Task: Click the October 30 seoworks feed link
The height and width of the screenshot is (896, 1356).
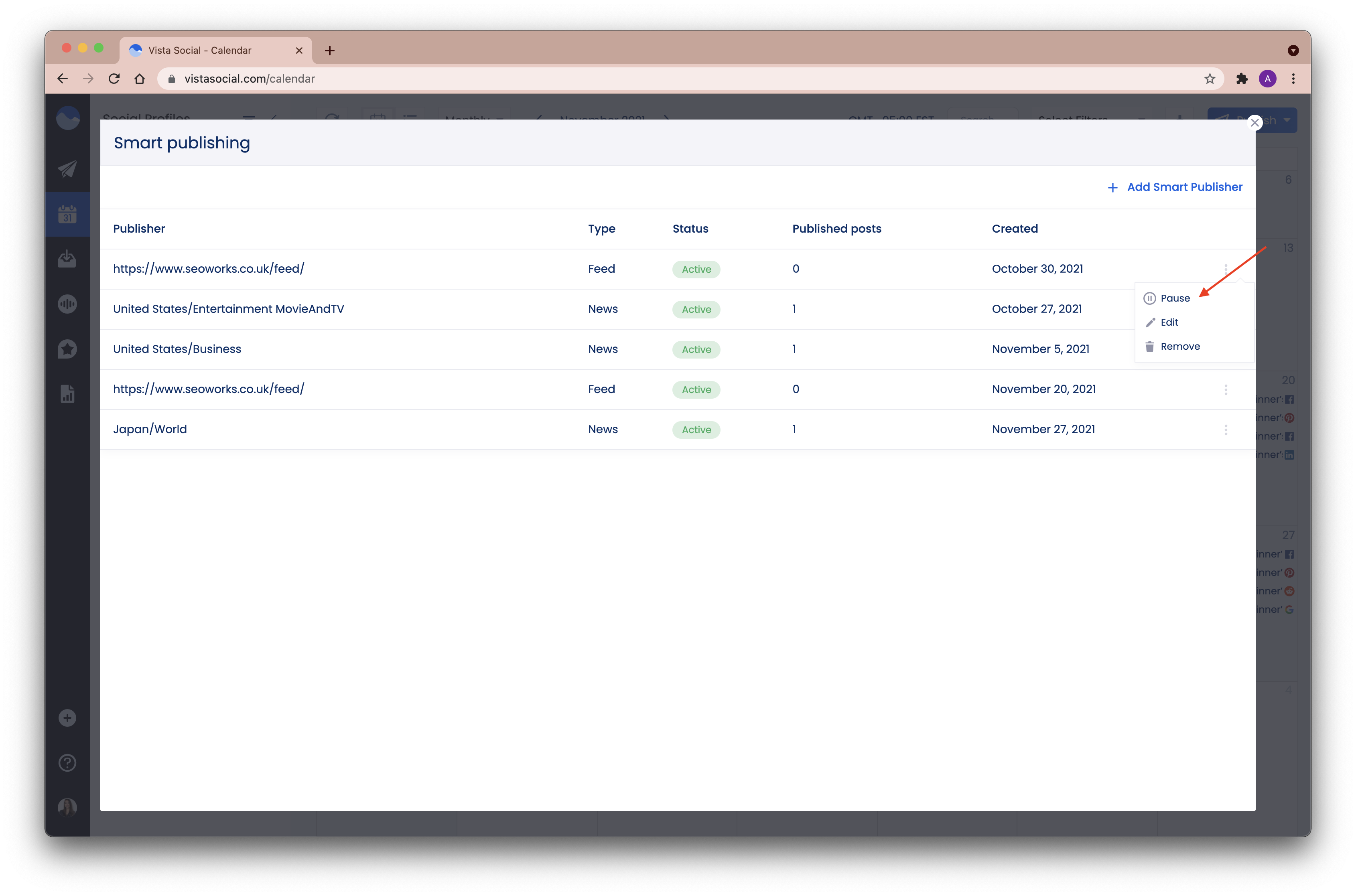Action: click(209, 269)
